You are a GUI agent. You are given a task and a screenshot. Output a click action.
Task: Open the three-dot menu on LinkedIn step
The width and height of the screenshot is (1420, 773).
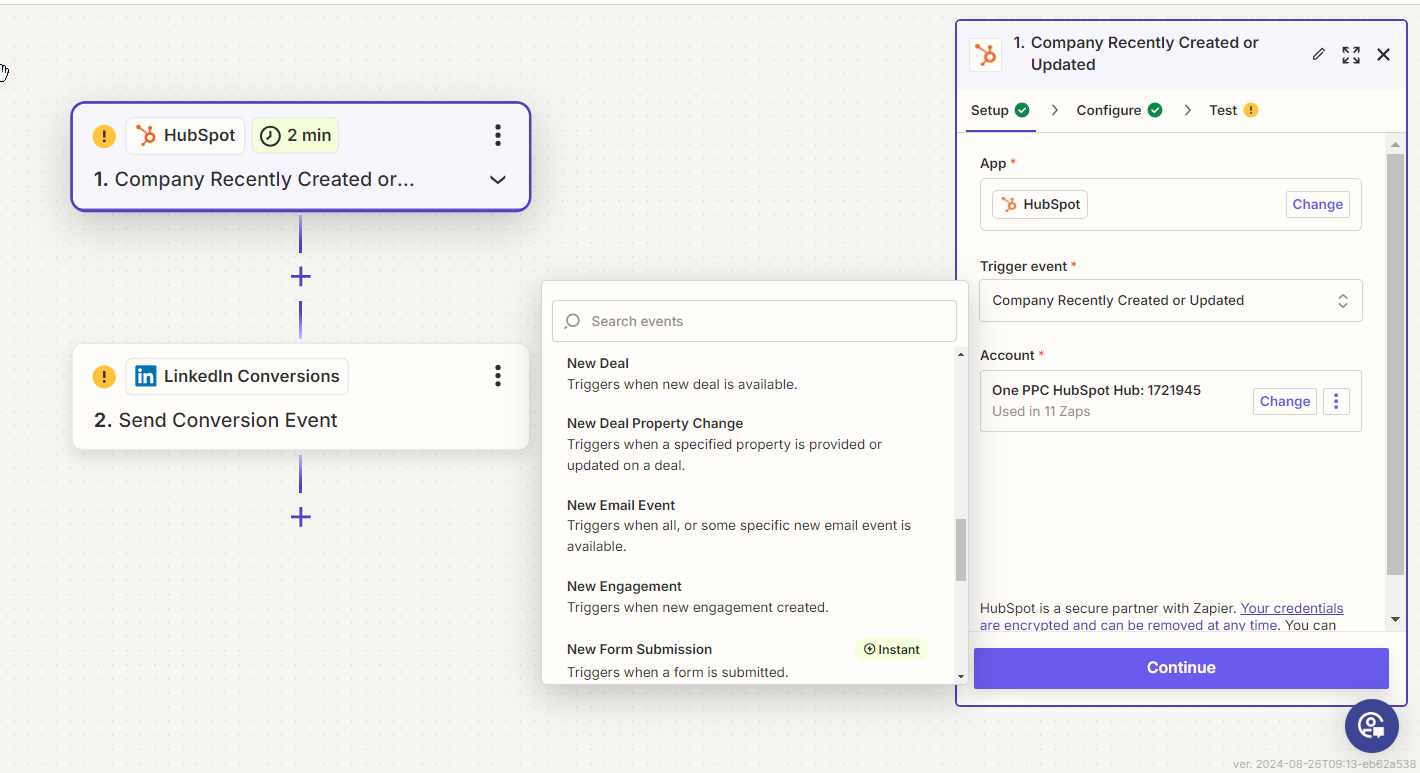(x=498, y=376)
